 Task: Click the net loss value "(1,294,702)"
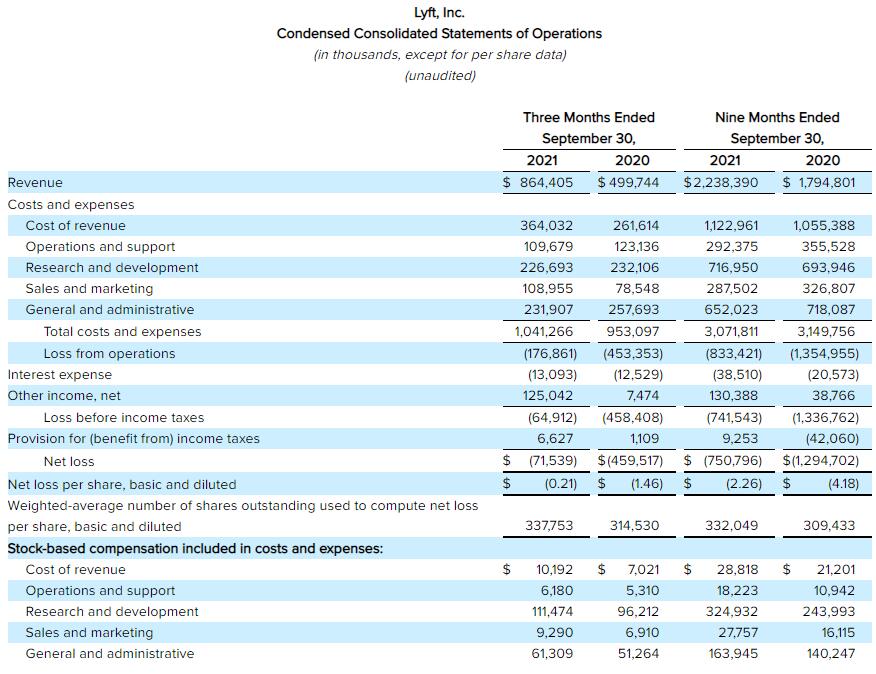click(x=825, y=461)
